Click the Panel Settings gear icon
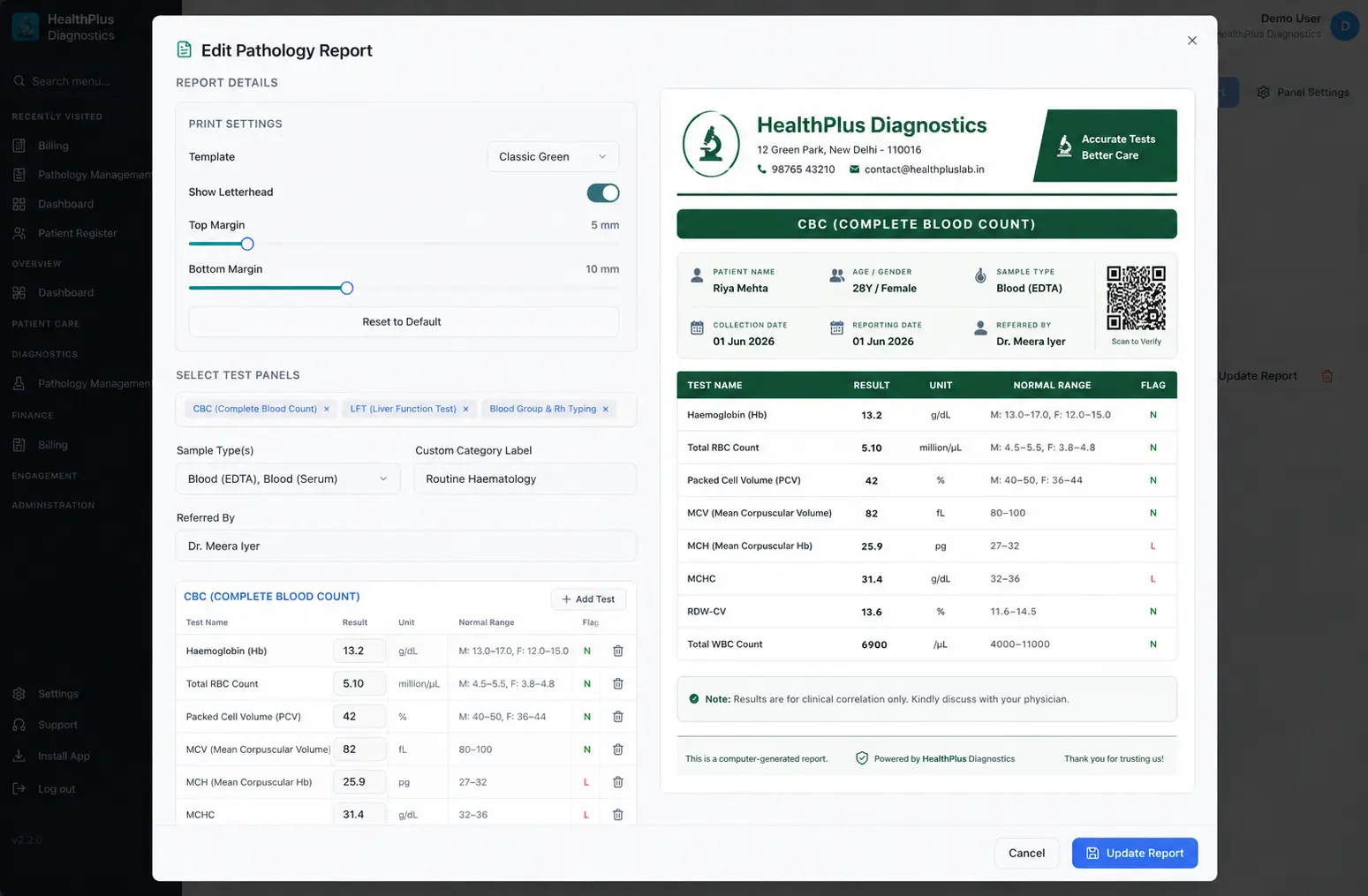Image resolution: width=1368 pixels, height=896 pixels. click(x=1263, y=92)
